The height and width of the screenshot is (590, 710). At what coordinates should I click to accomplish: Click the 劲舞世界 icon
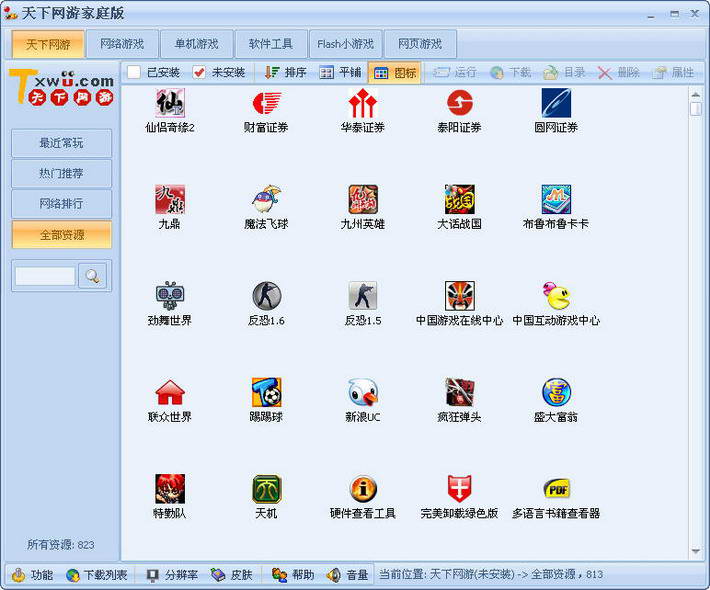(170, 296)
